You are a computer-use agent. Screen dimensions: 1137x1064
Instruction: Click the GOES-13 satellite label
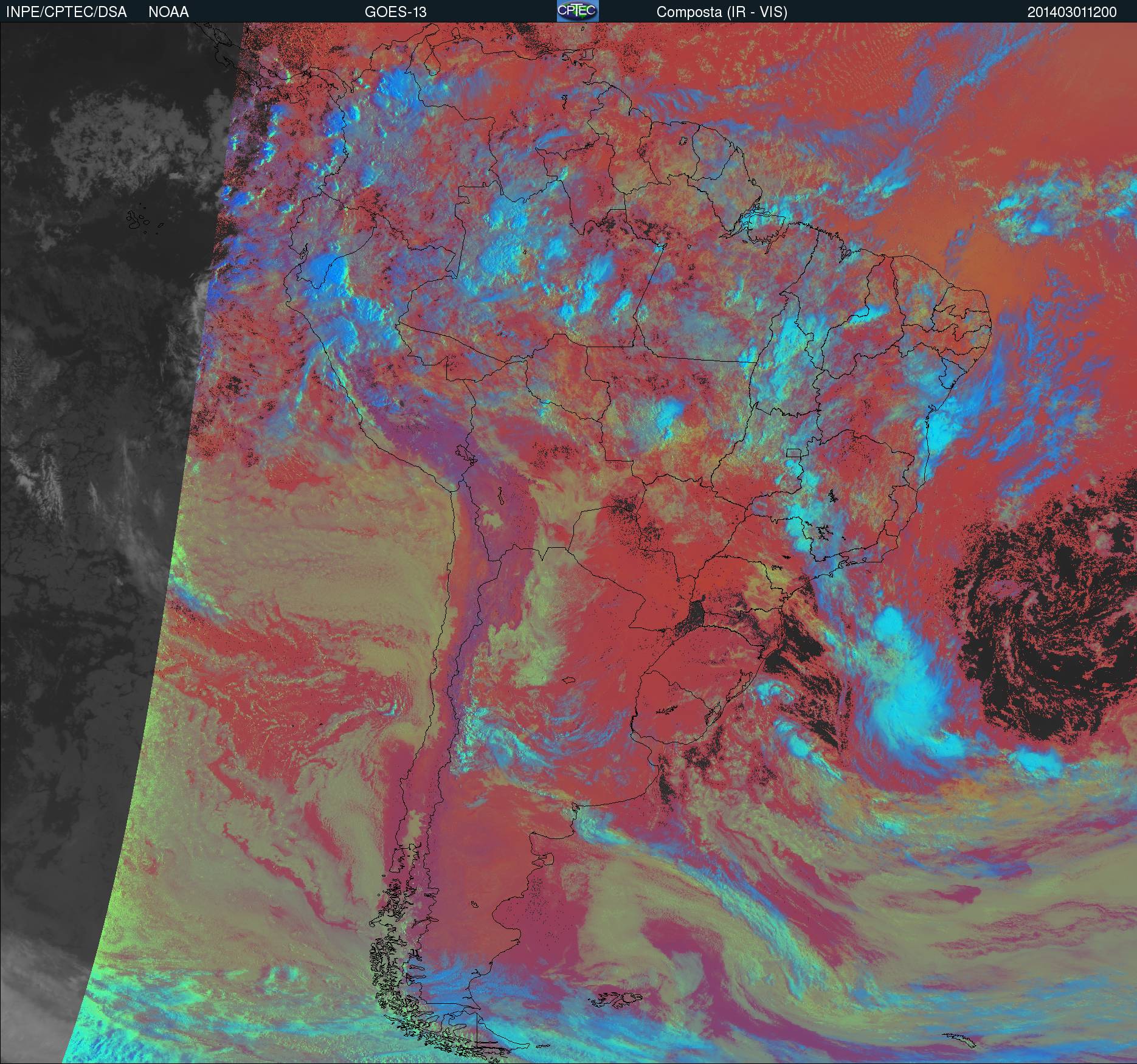click(x=396, y=12)
